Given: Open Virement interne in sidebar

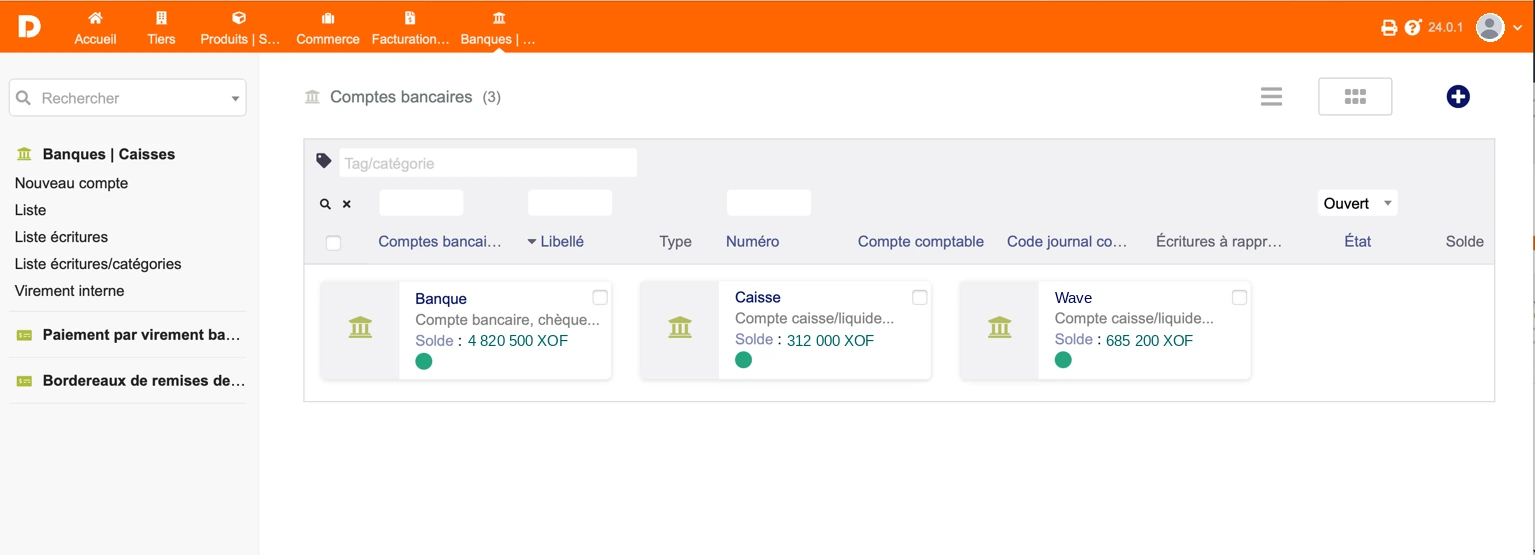Looking at the screenshot, I should click(69, 291).
